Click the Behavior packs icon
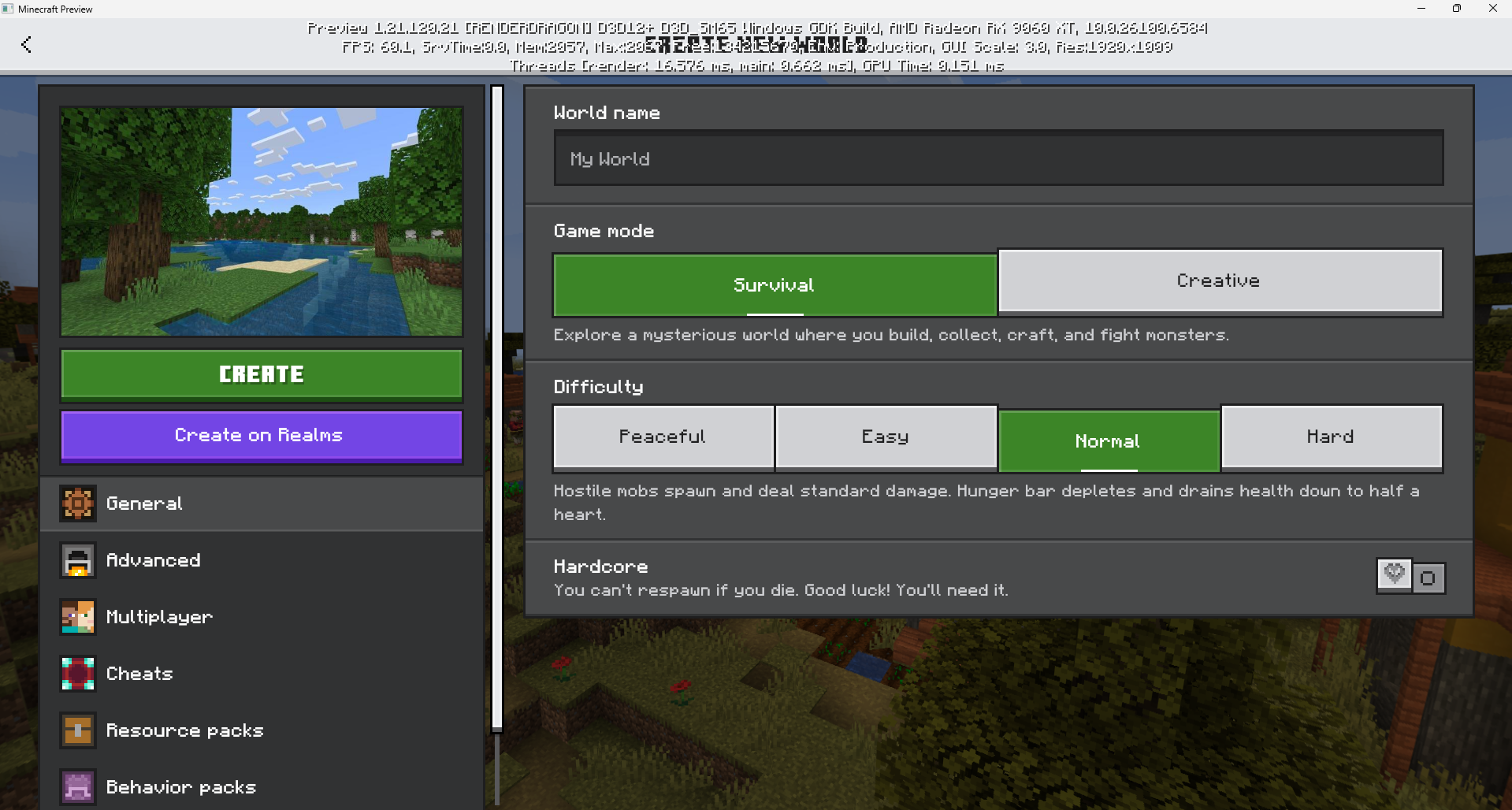 click(x=78, y=787)
